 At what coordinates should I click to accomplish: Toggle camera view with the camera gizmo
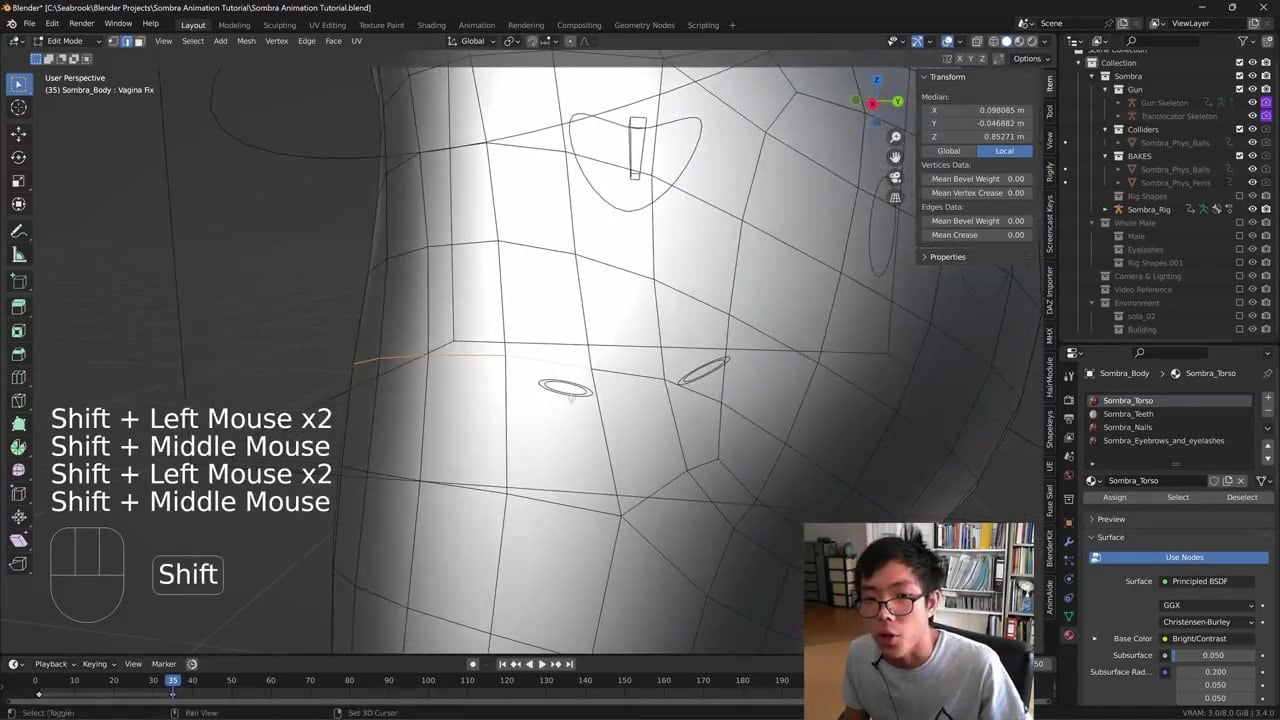(895, 177)
